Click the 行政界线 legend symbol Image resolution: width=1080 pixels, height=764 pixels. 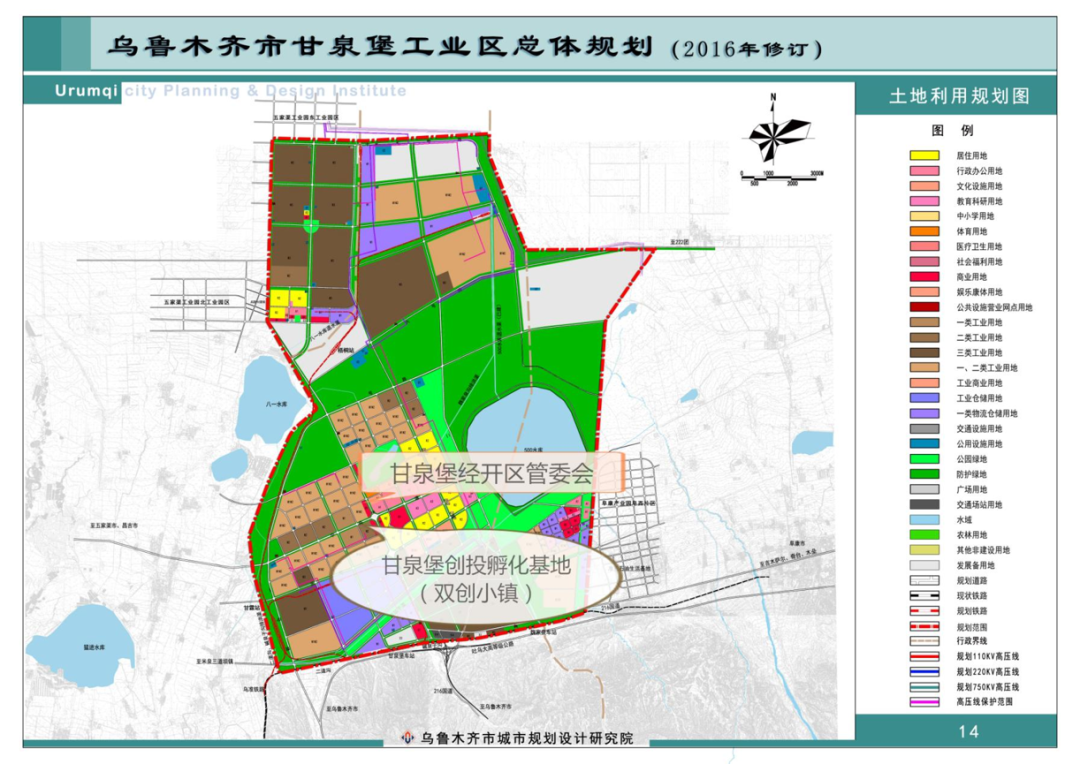tap(924, 641)
